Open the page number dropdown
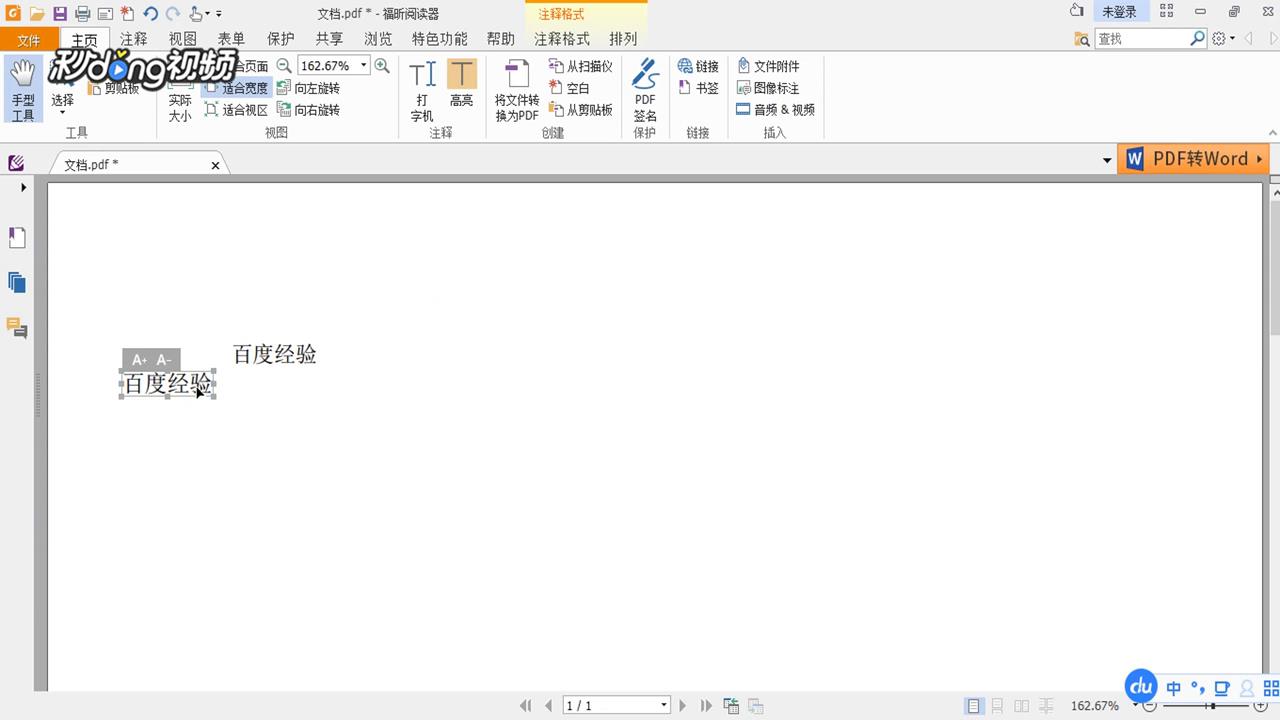Screen dimensions: 1280x720 click(663, 706)
